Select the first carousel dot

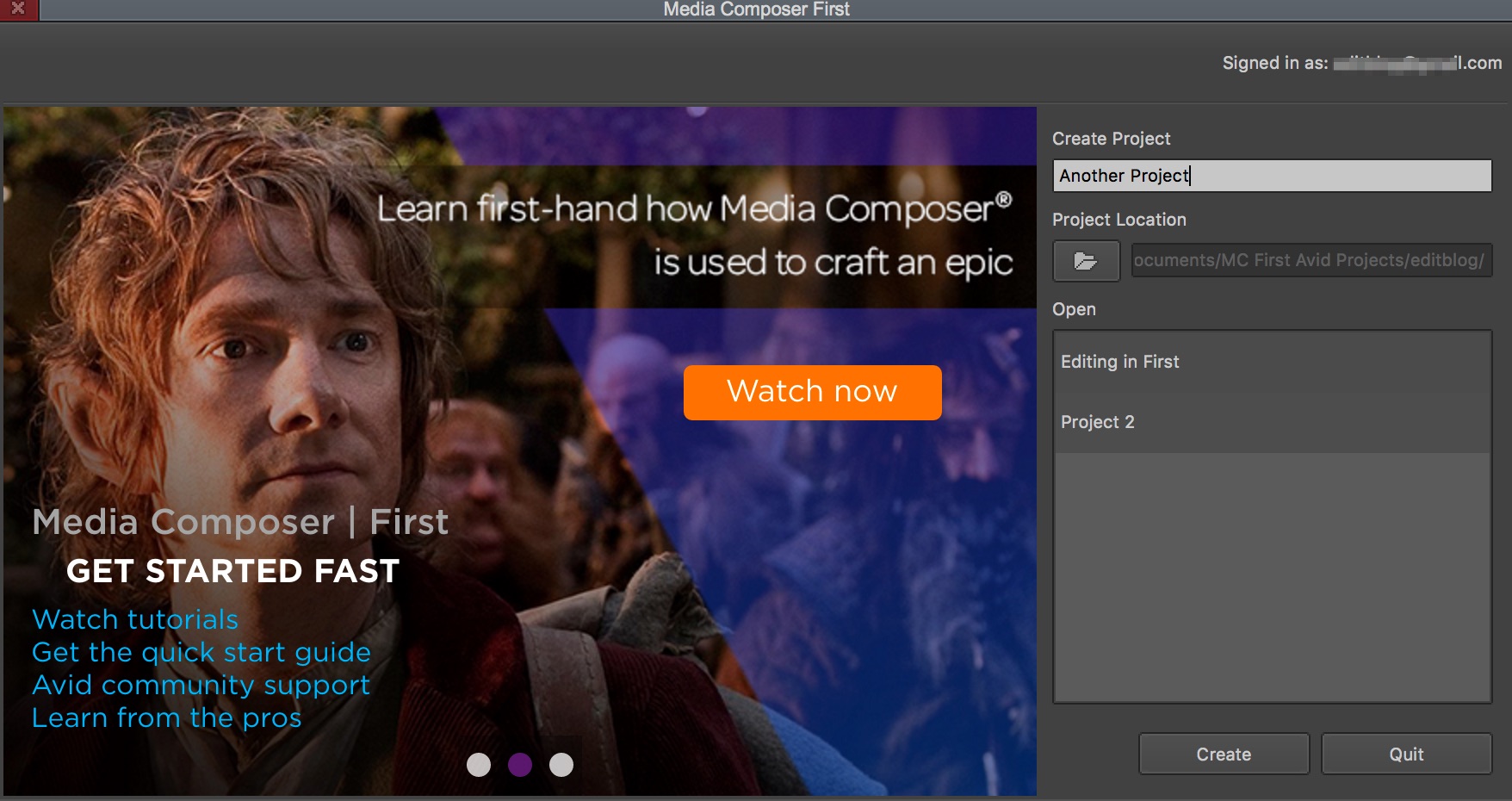click(479, 765)
